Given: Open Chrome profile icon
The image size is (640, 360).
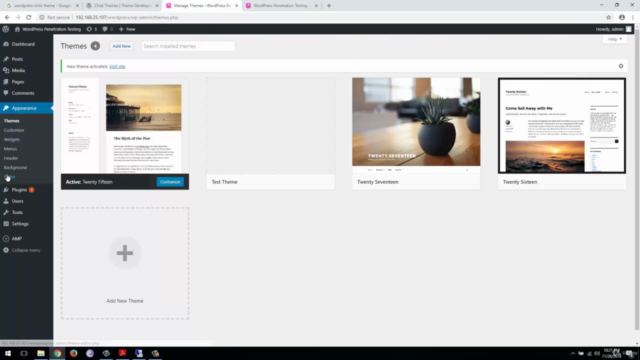Looking at the screenshot, I should 622,18.
